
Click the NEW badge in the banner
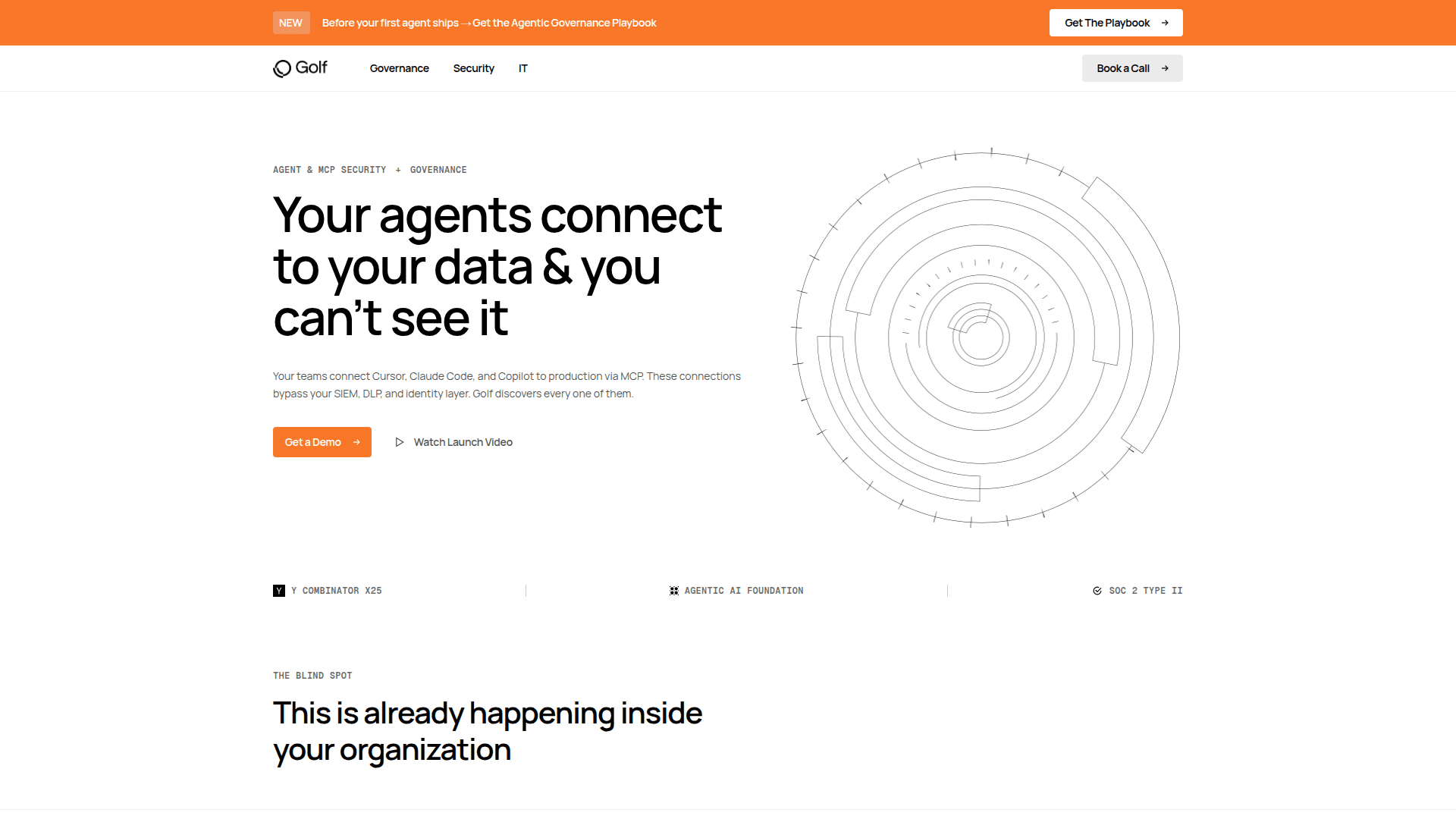point(290,23)
